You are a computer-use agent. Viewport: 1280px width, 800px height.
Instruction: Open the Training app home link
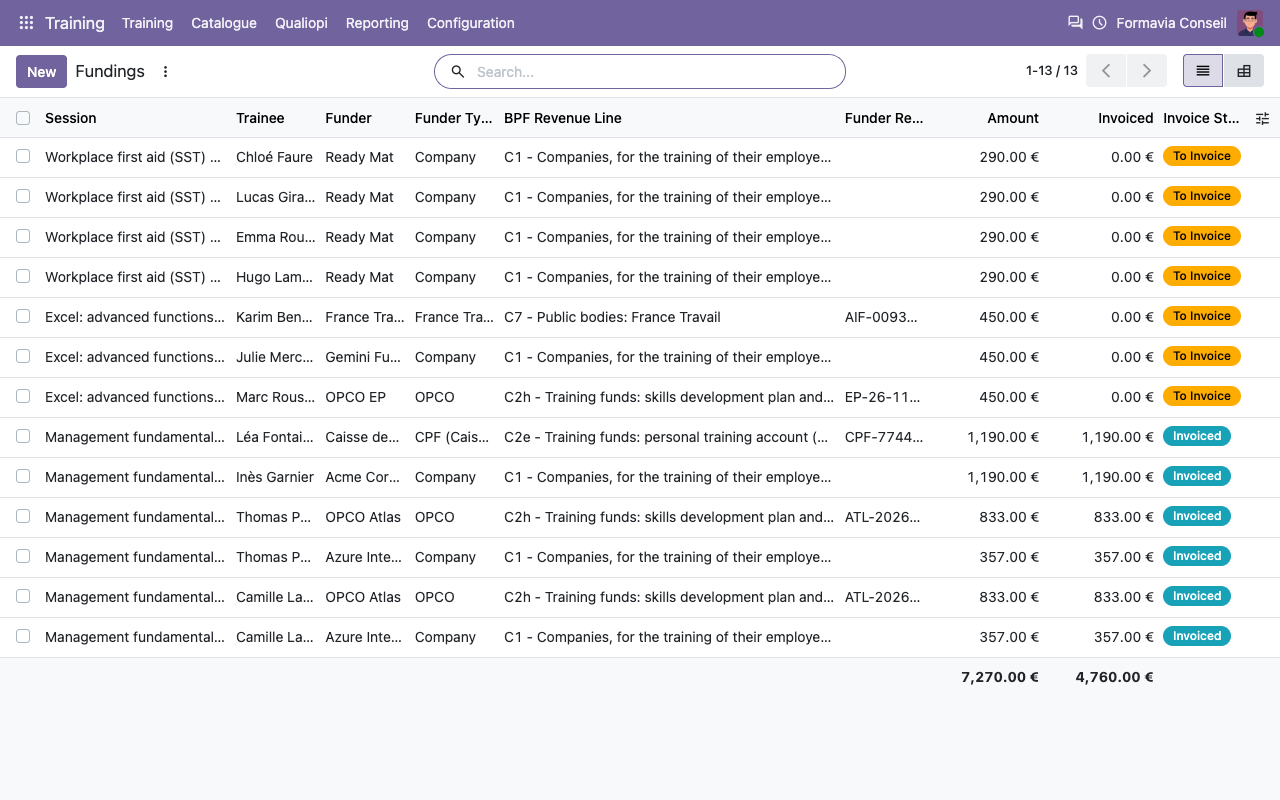(x=75, y=23)
